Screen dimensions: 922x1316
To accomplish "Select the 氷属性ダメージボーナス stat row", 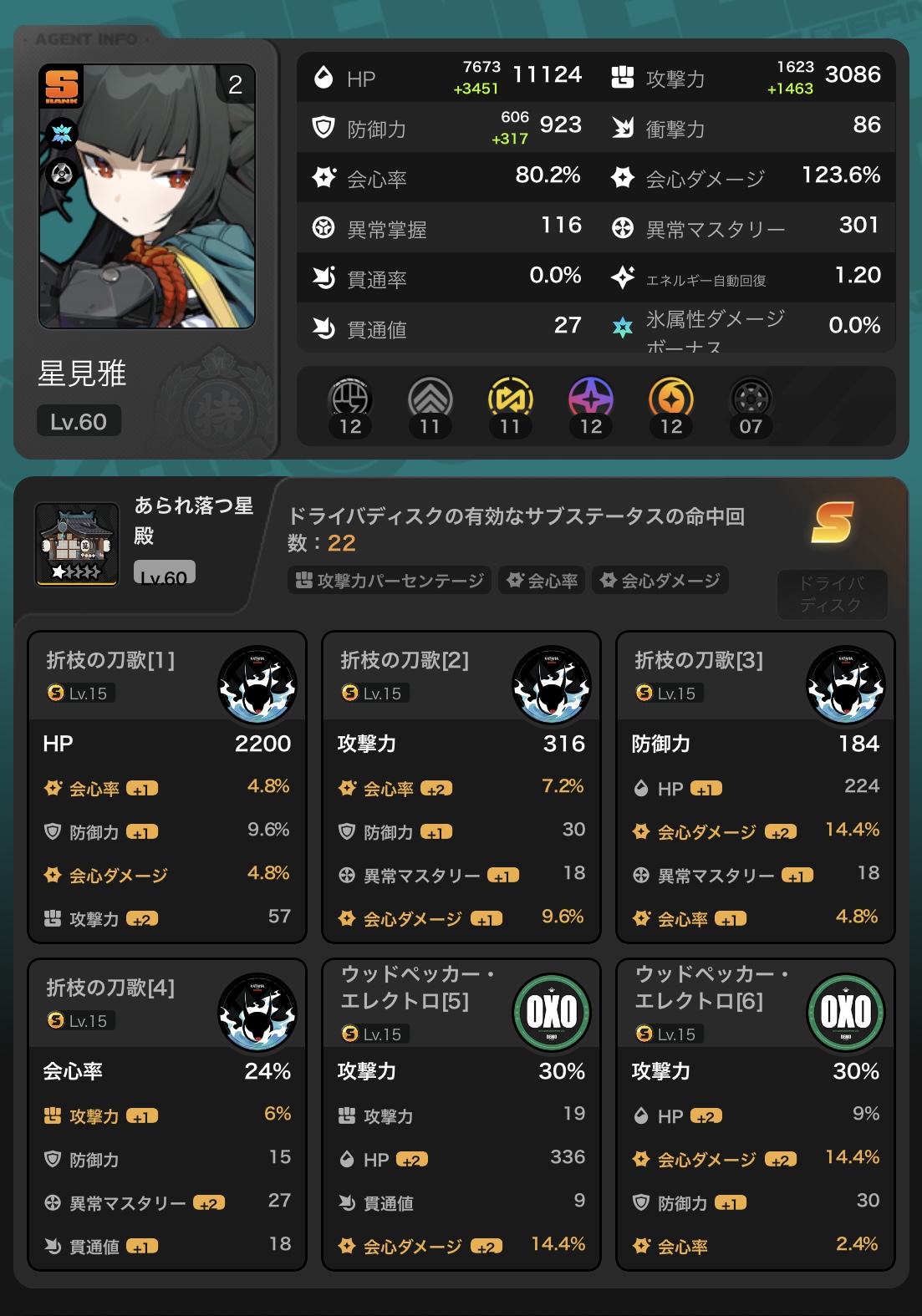I will click(746, 328).
